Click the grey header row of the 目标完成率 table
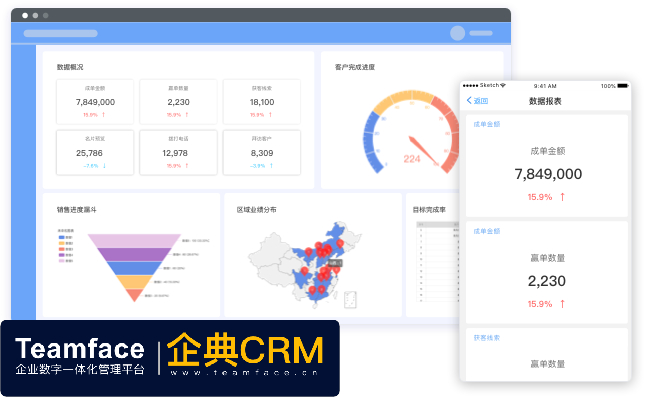The height and width of the screenshot is (397, 645). point(438,225)
